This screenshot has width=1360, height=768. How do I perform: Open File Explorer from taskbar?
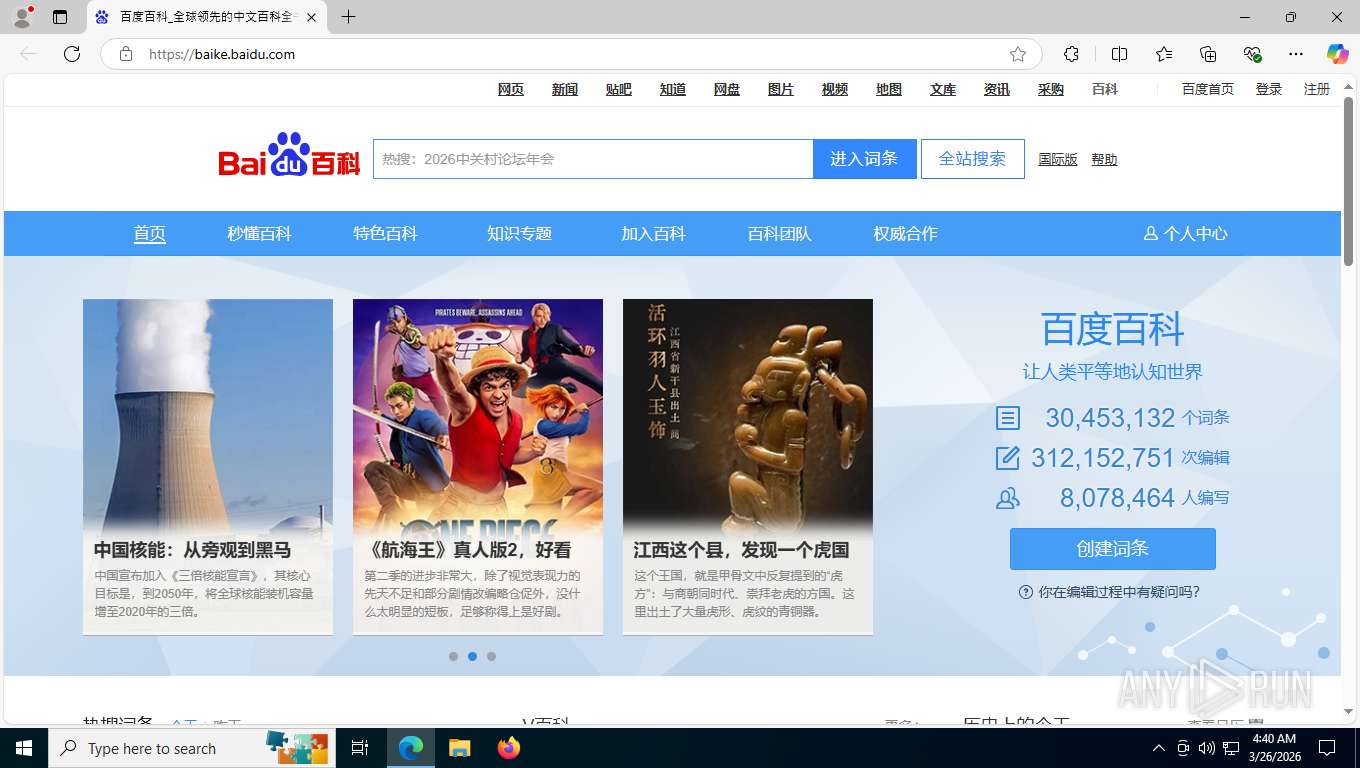(459, 748)
